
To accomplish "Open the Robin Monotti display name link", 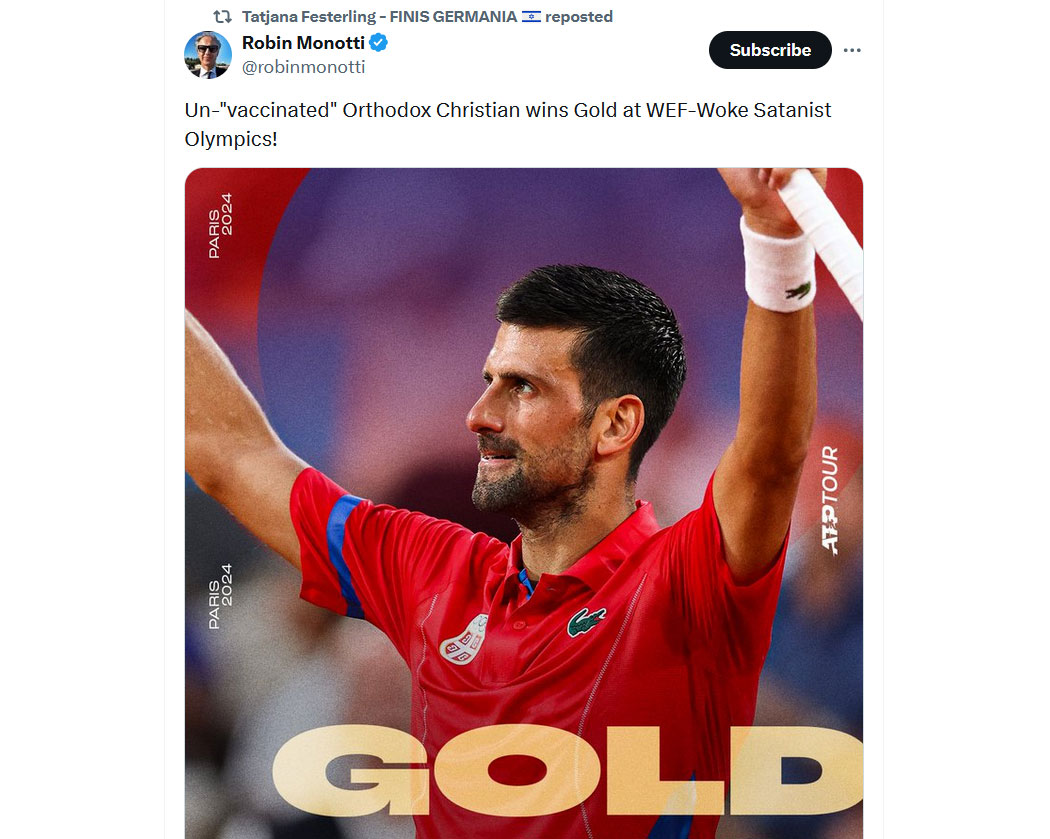I will click(x=303, y=43).
